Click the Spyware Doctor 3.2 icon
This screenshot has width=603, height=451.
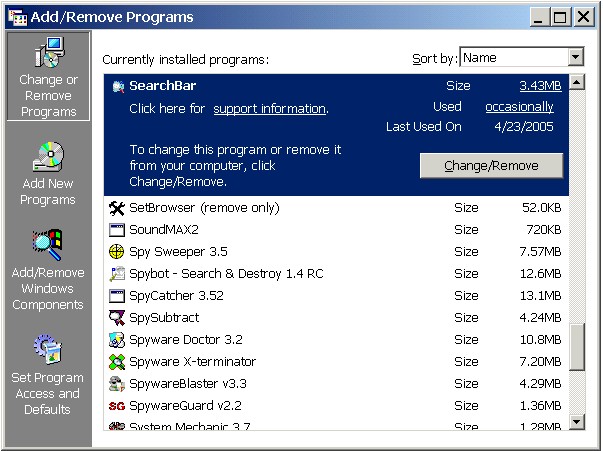[x=117, y=340]
